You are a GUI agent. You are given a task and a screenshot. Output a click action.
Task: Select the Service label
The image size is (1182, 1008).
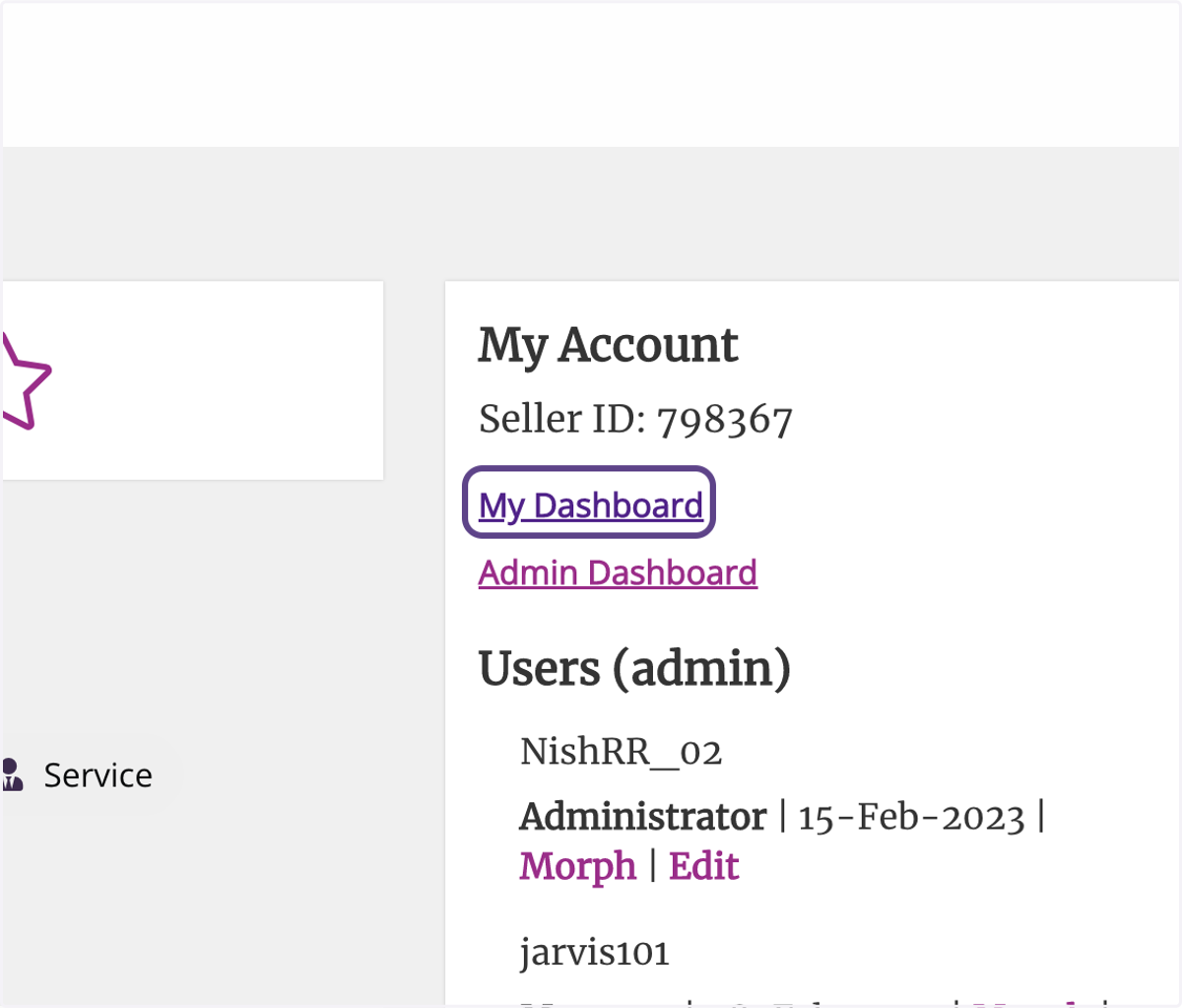98,775
